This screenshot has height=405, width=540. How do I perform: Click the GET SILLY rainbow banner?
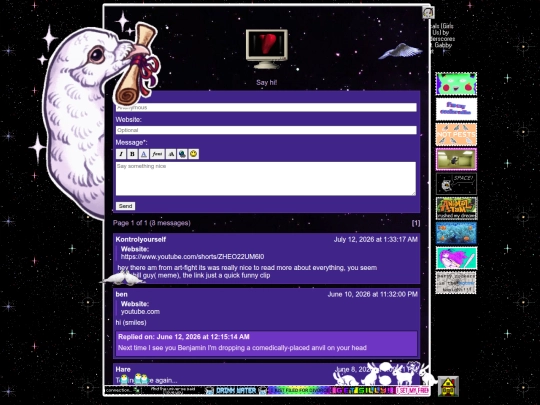362,391
